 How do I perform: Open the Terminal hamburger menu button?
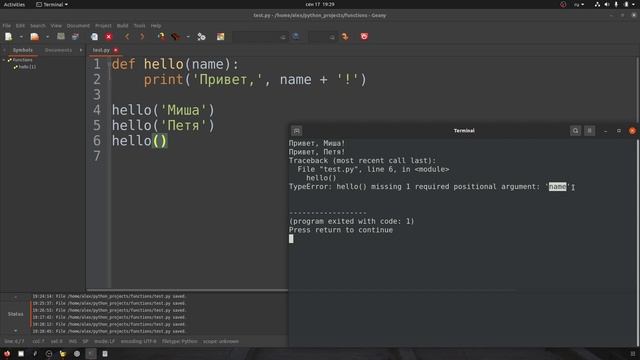(x=589, y=131)
